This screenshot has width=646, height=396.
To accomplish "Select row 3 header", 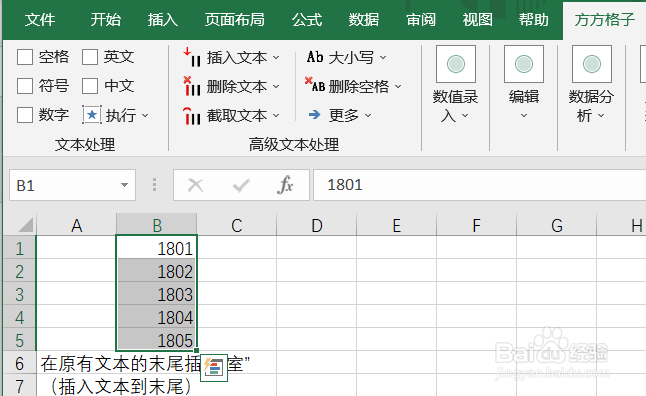I will (x=19, y=294).
